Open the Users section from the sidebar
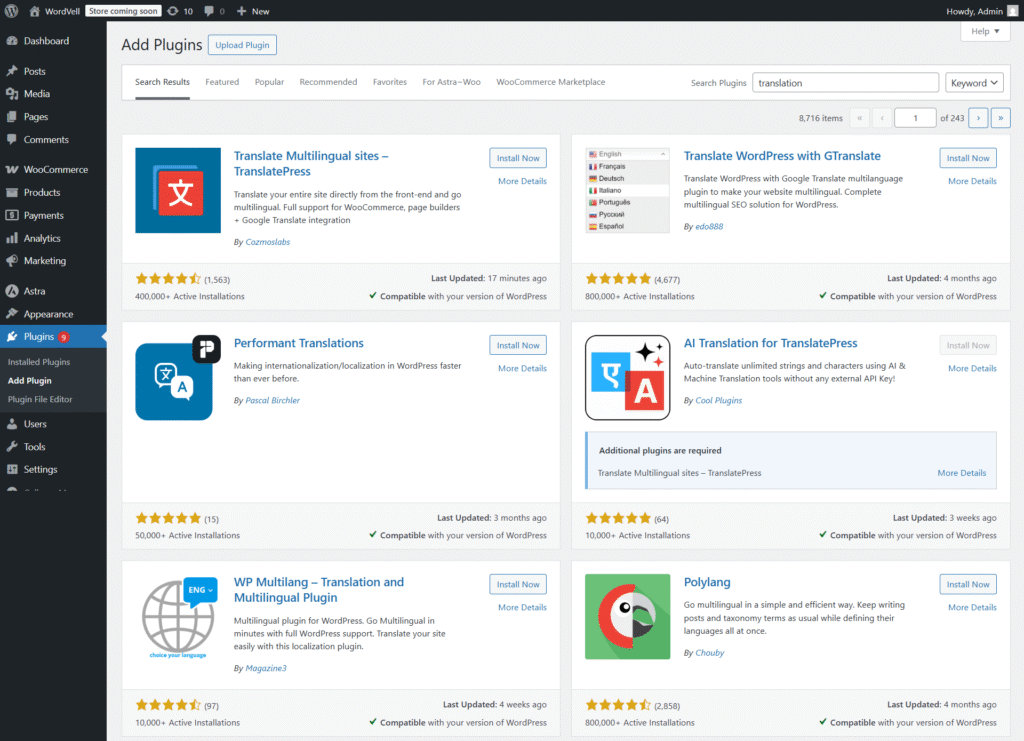The image size is (1024, 741). click(x=40, y=423)
